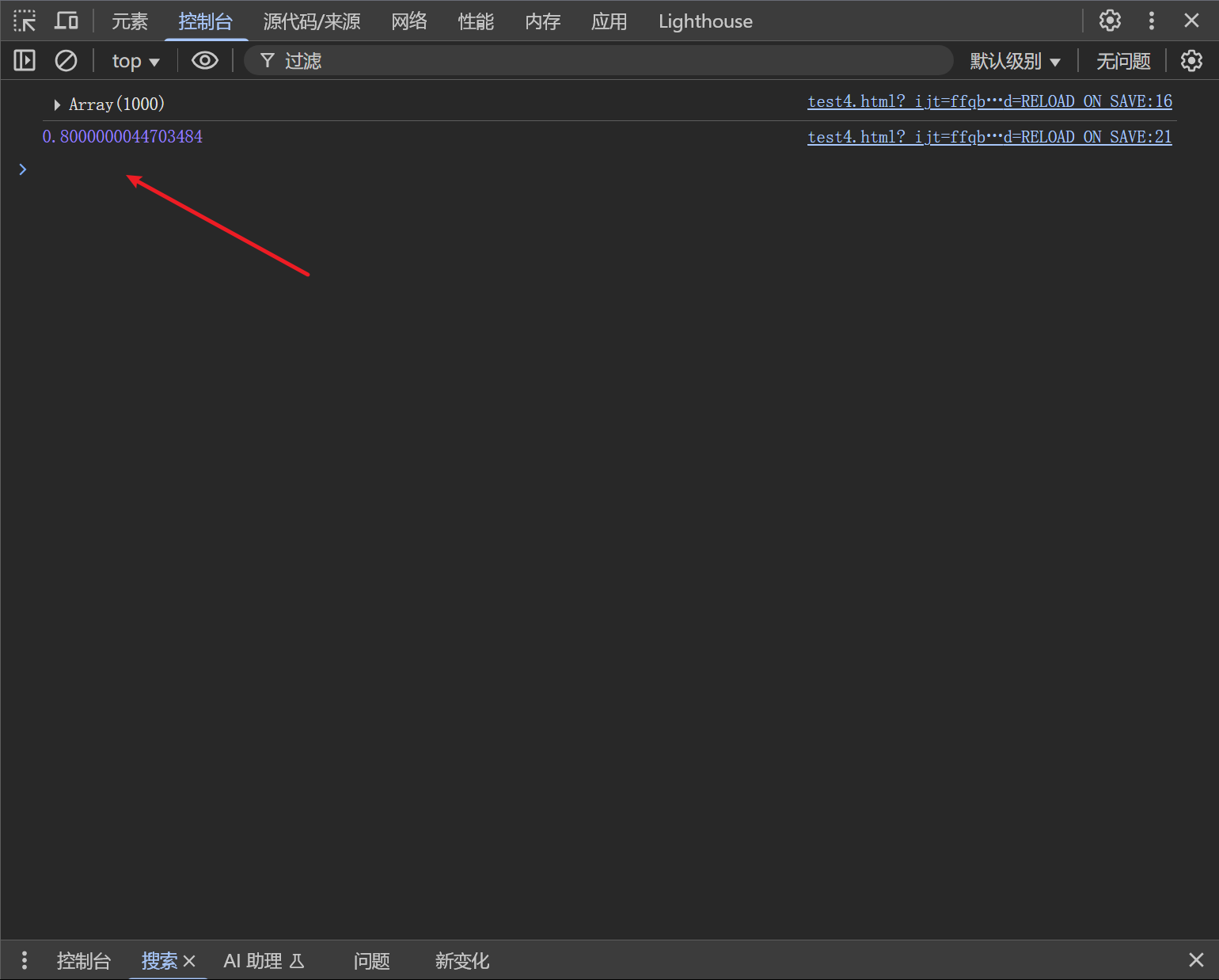
Task: Close the bottom drawer panel
Action: (x=1196, y=960)
